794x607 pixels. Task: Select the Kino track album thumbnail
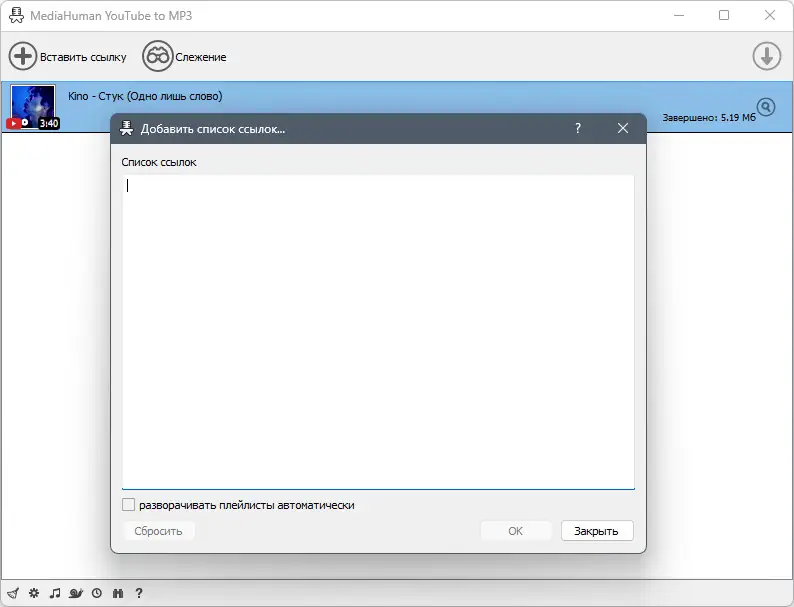(x=33, y=107)
